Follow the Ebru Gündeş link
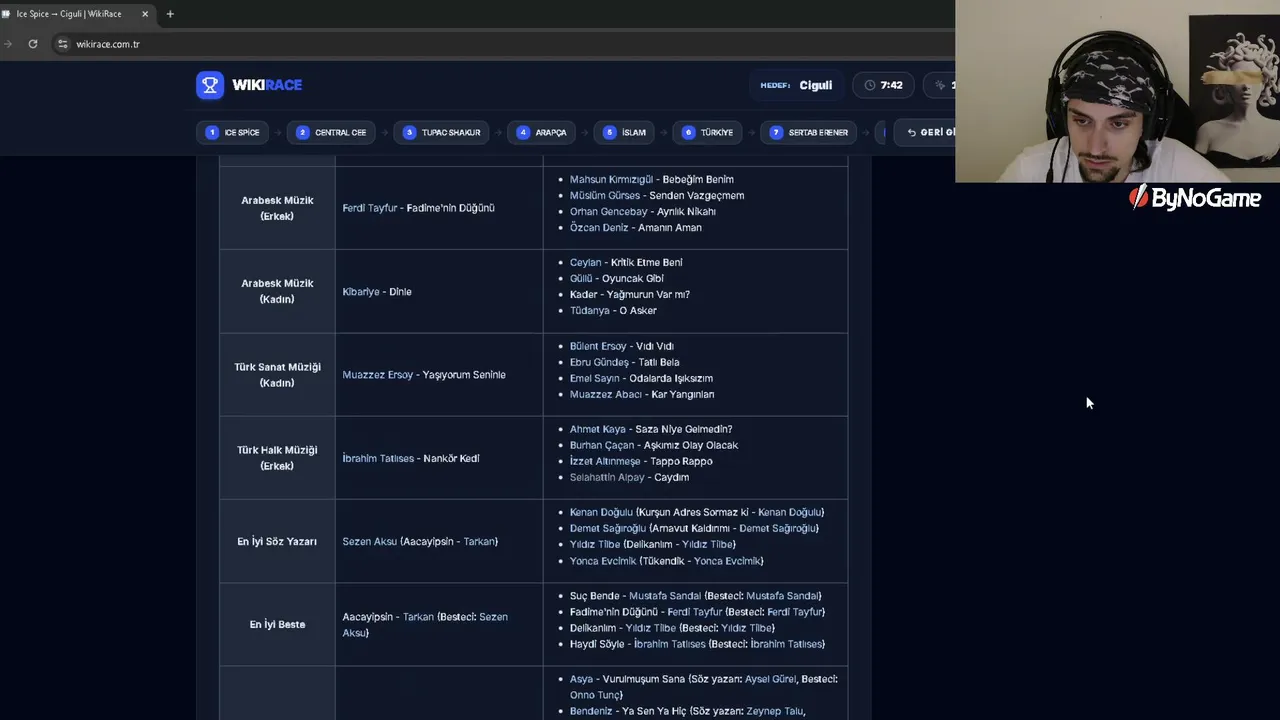The width and height of the screenshot is (1280, 720). coord(599,362)
